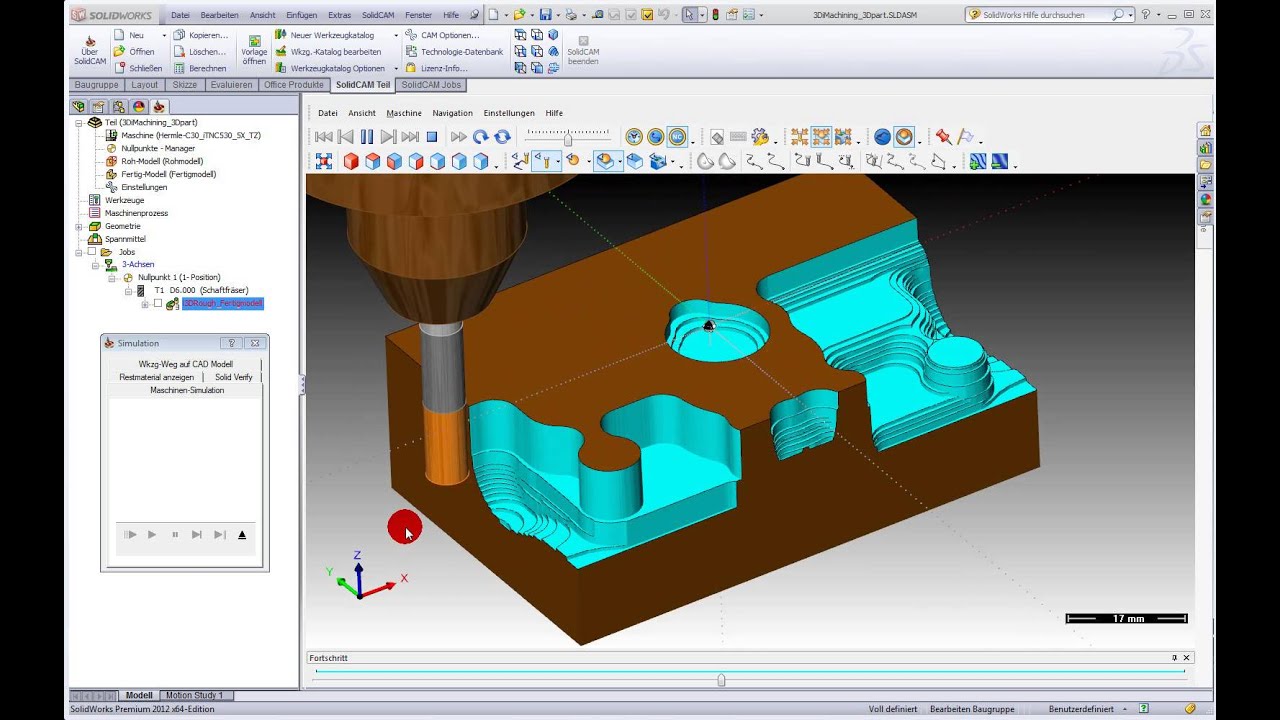Toggle the tool display highlighted icon
The height and width of the screenshot is (720, 1280).
[546, 161]
